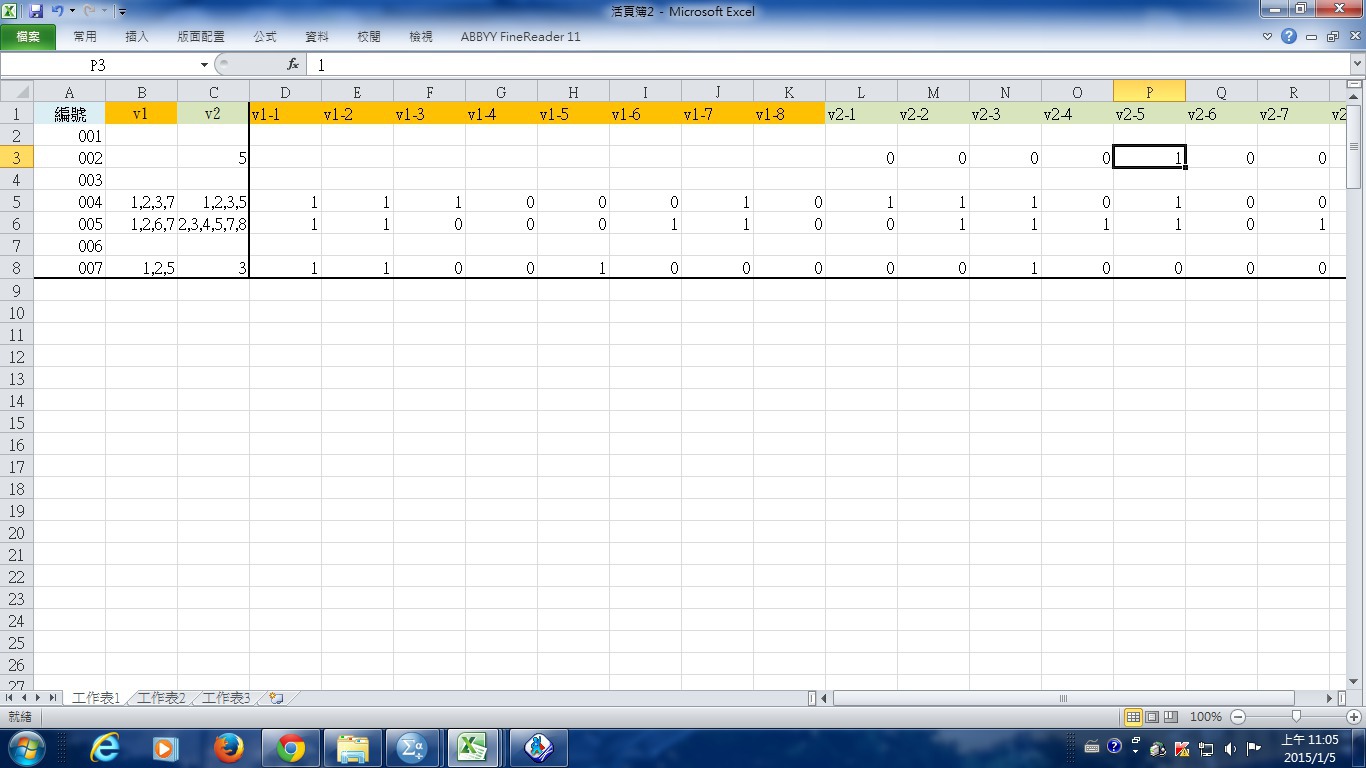Switch to sheet 工作表2
1366x768 pixels.
pos(162,698)
